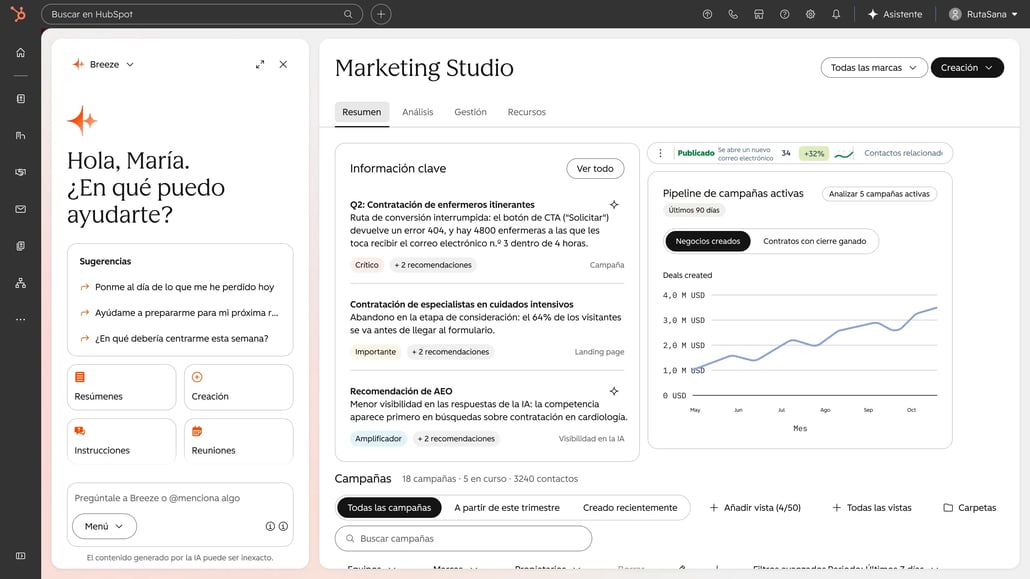Open the bookmarks icon in left sidebar

[x=20, y=99]
